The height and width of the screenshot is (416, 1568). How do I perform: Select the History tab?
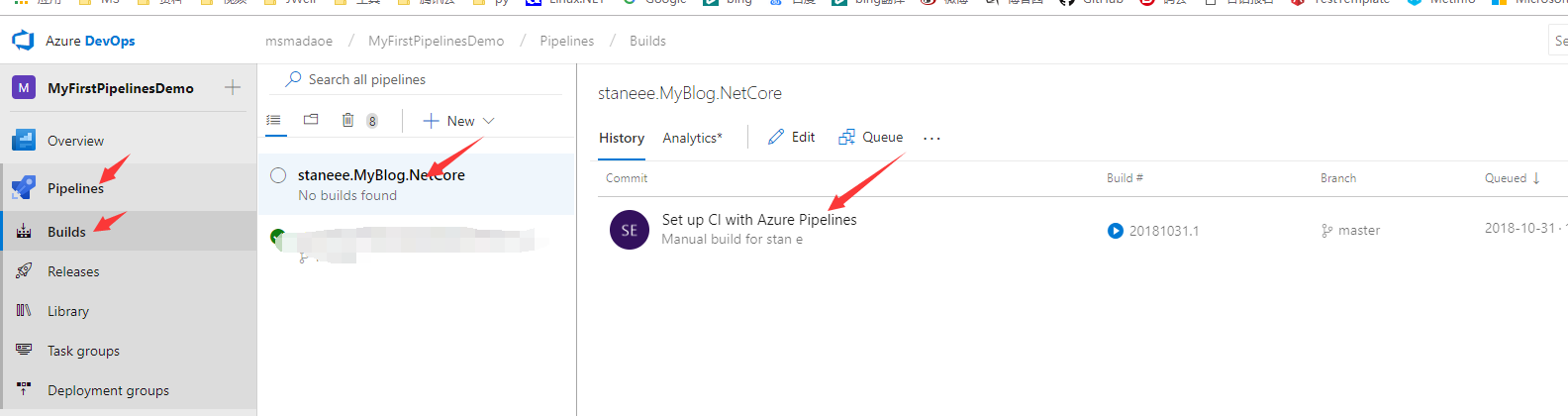pyautogui.click(x=622, y=138)
